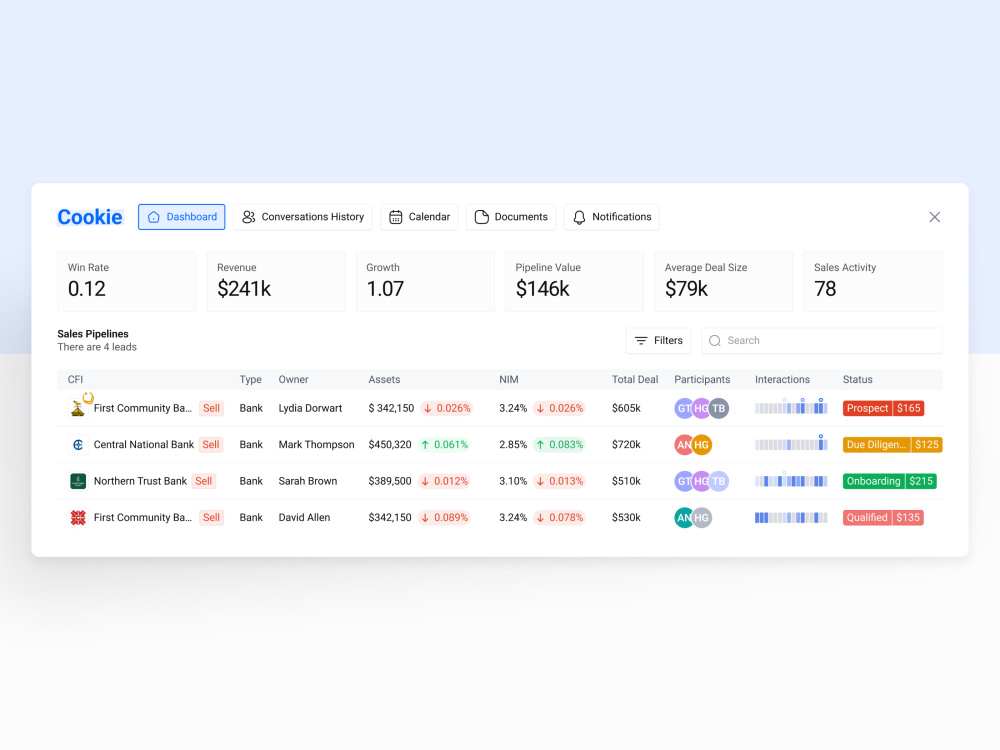Click HG avatar in David Allen row

coord(702,517)
